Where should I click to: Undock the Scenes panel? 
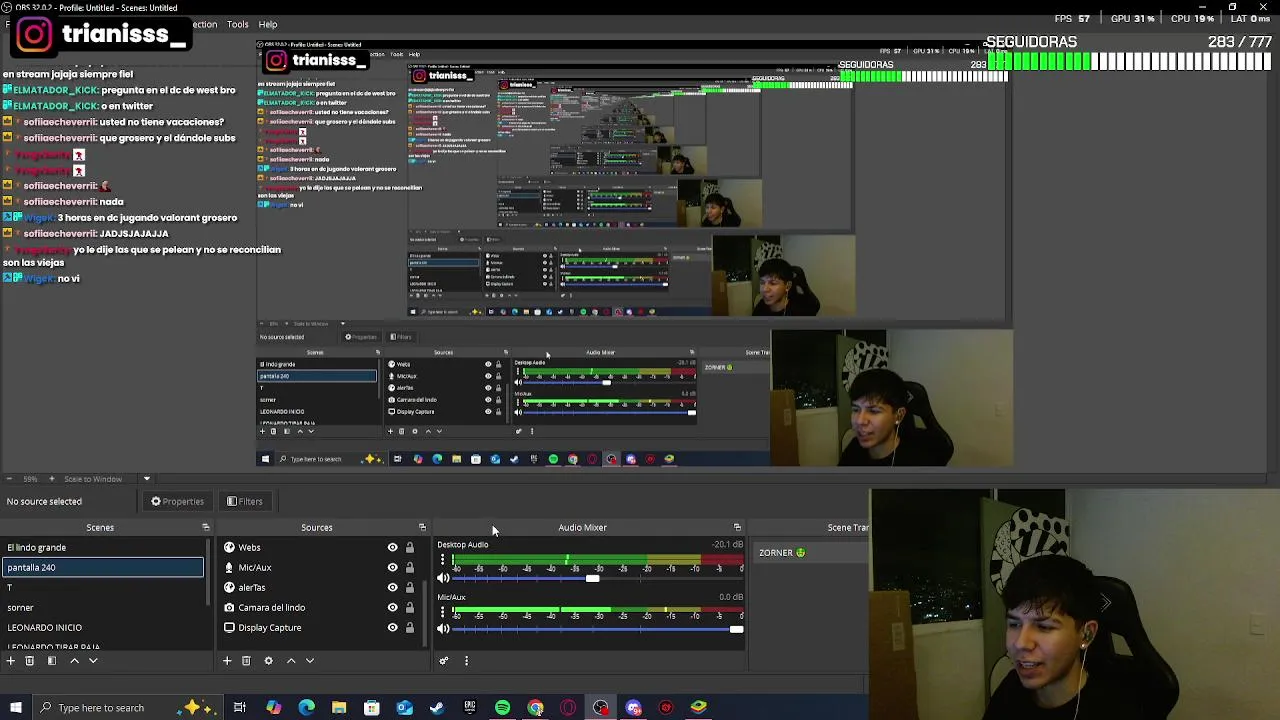click(206, 527)
